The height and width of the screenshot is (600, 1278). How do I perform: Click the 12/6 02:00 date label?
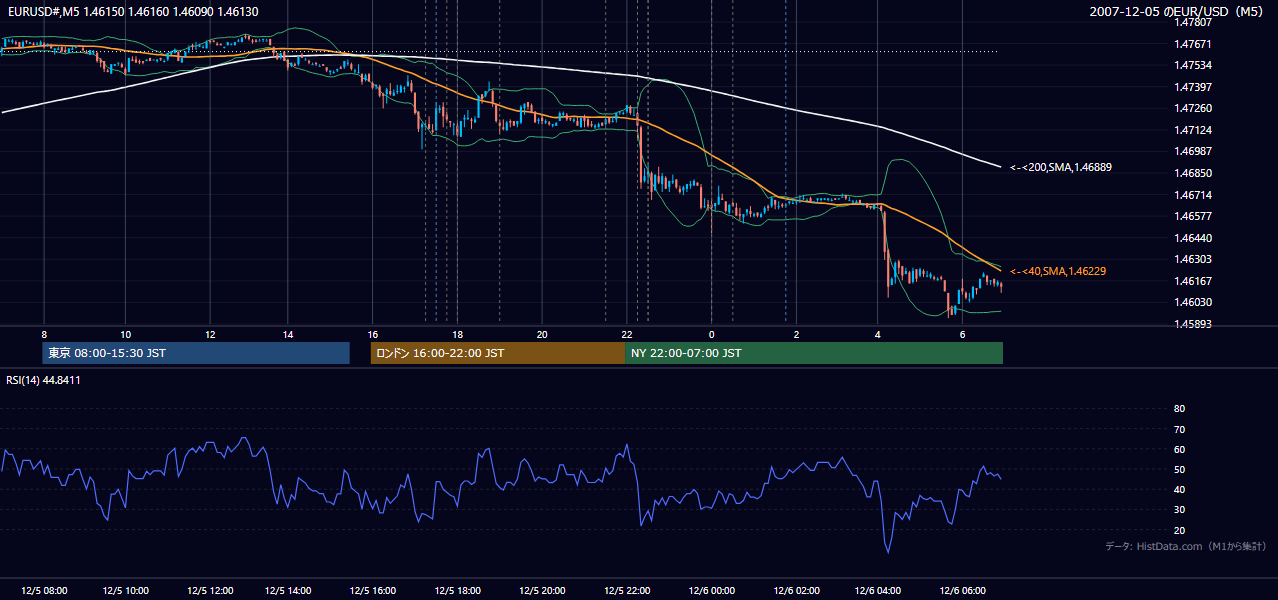tap(796, 591)
